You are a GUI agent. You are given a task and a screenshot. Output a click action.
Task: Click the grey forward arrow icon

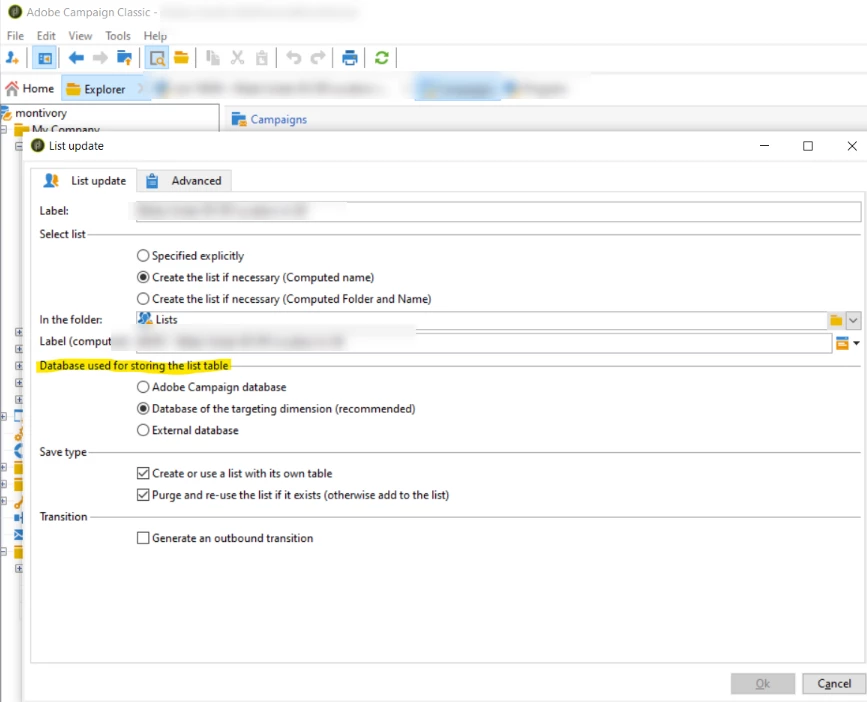coord(100,57)
